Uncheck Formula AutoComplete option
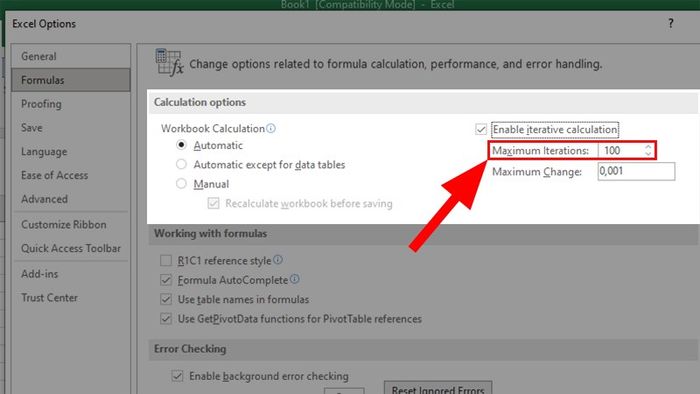Image resolution: width=700 pixels, height=394 pixels. pos(166,280)
